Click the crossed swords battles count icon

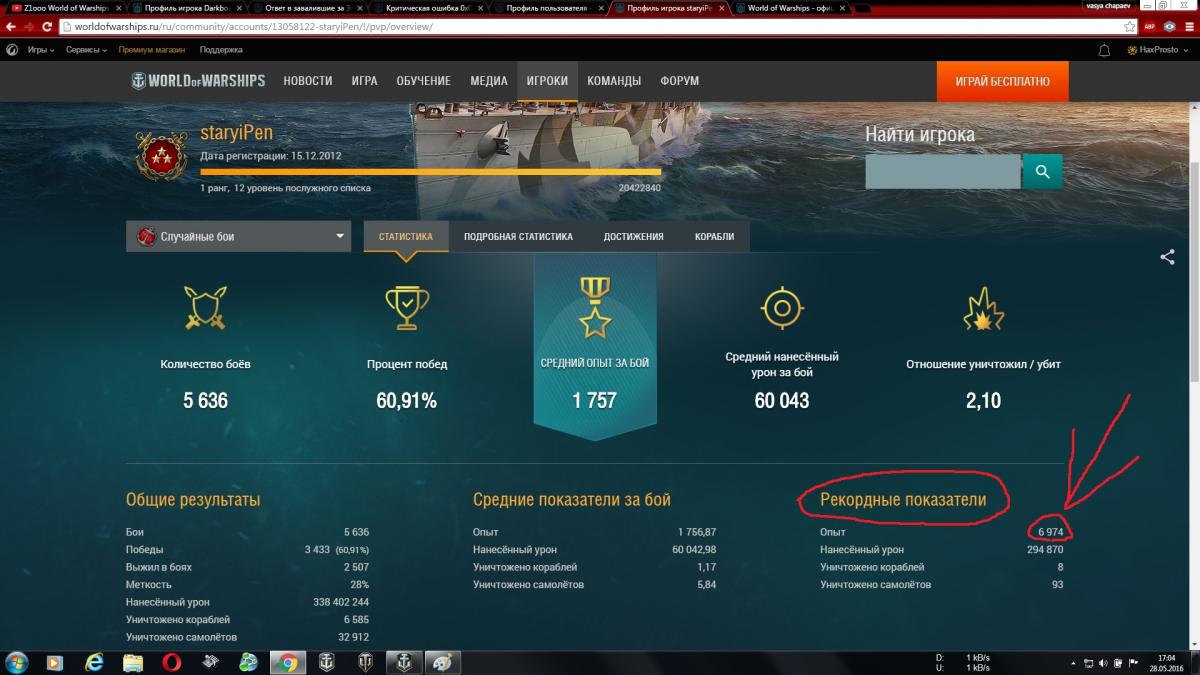(x=206, y=307)
